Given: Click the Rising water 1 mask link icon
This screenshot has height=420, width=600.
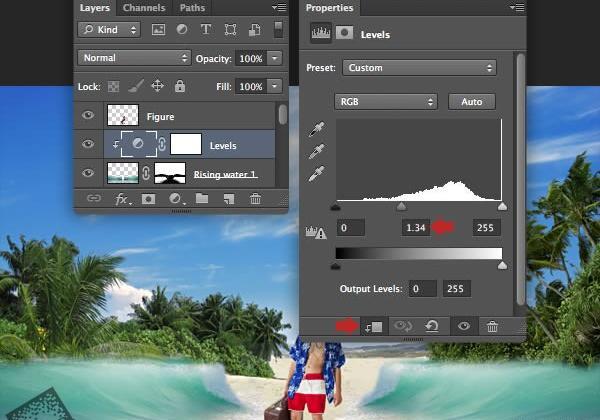Looking at the screenshot, I should pos(146,173).
